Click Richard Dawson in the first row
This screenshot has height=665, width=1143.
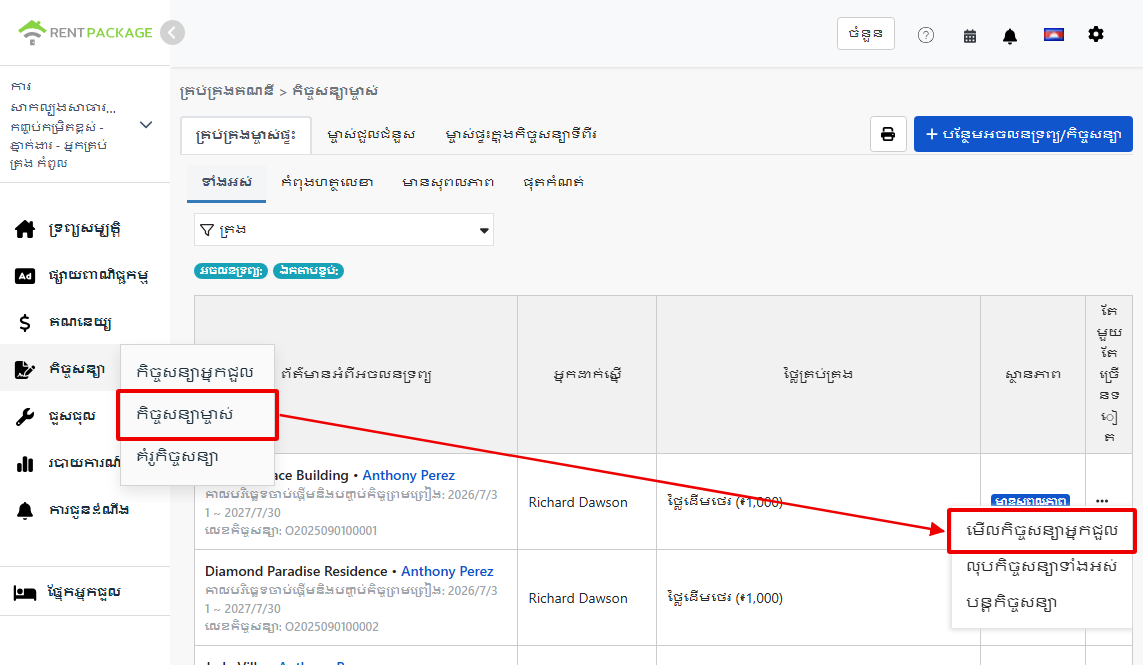coord(578,502)
